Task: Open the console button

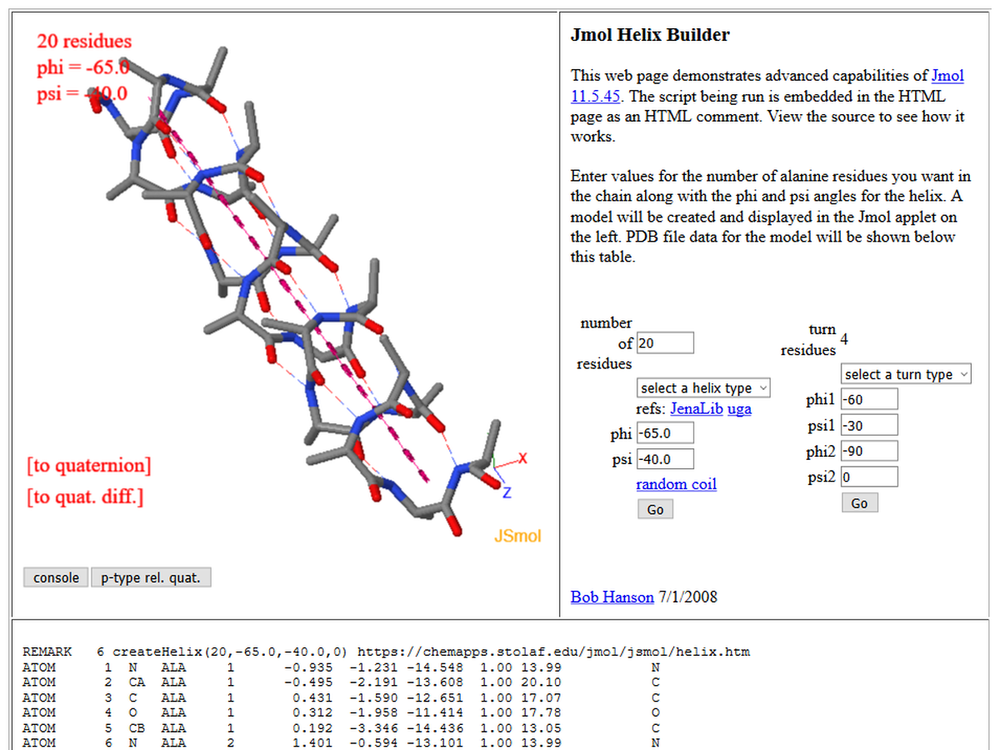Action: [x=56, y=578]
